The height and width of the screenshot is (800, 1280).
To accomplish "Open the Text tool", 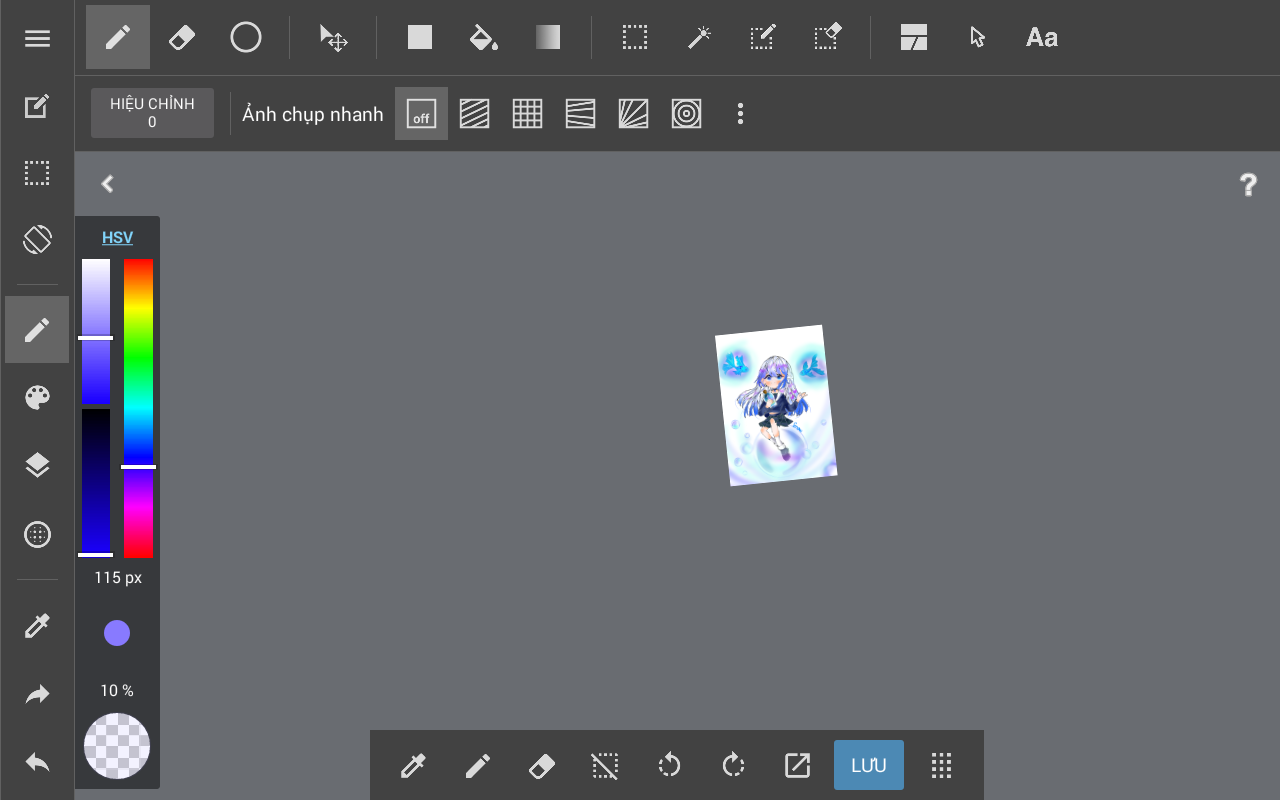I will click(1041, 38).
